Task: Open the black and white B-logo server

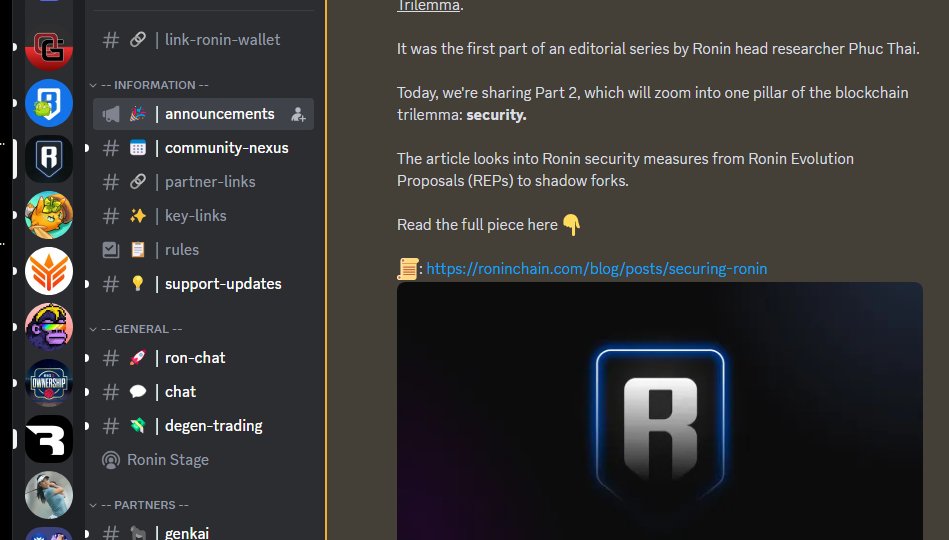Action: coord(49,439)
